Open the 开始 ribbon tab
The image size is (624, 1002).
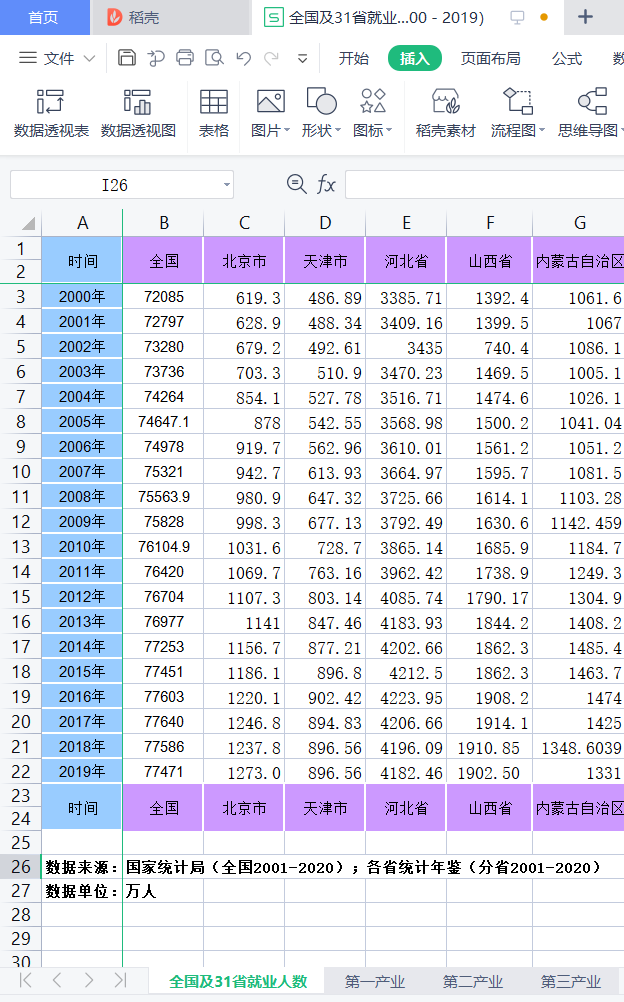[354, 59]
